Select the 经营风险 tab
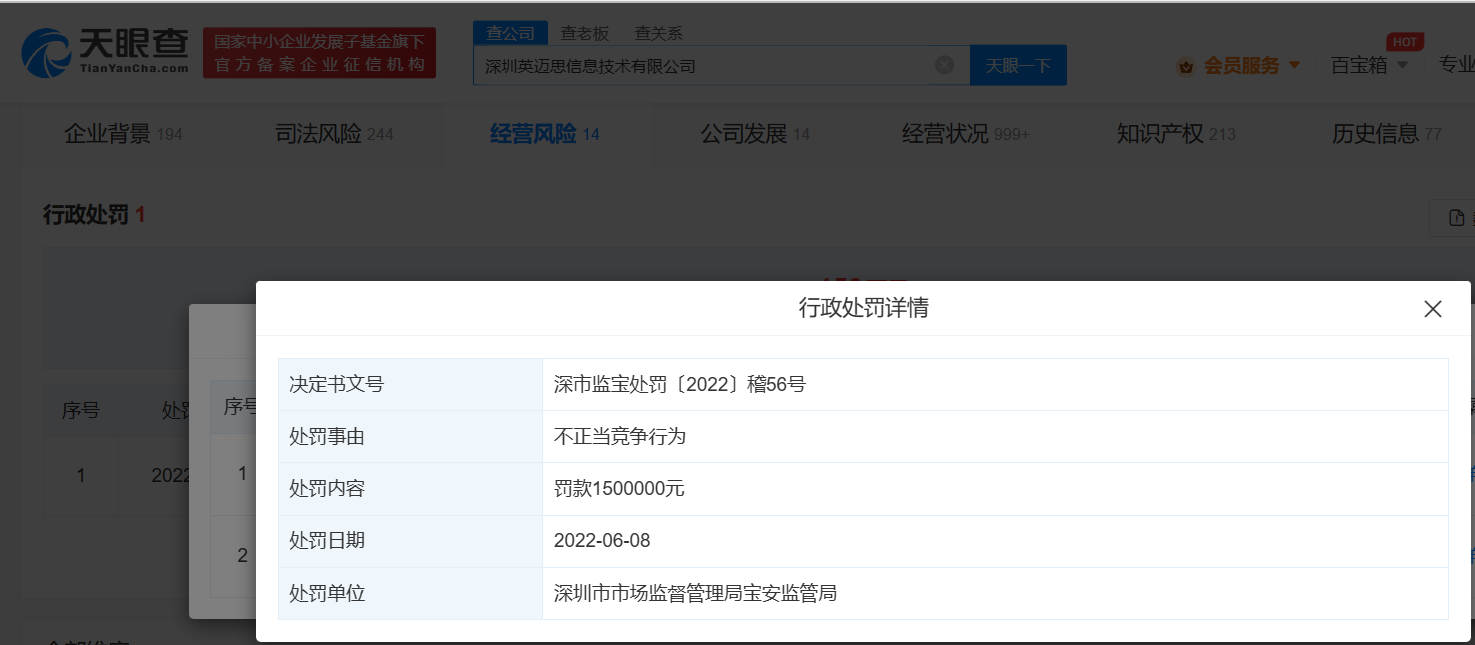1475x645 pixels. 530,132
